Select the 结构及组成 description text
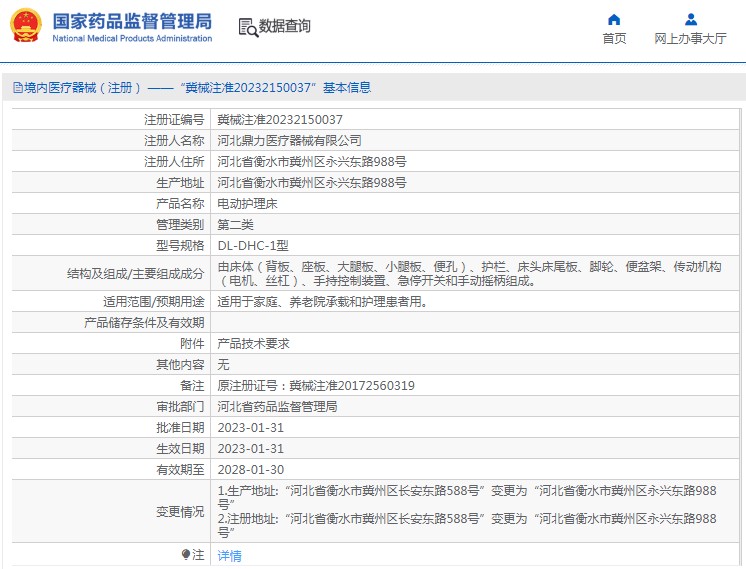This screenshot has height=569, width=746. click(470, 274)
